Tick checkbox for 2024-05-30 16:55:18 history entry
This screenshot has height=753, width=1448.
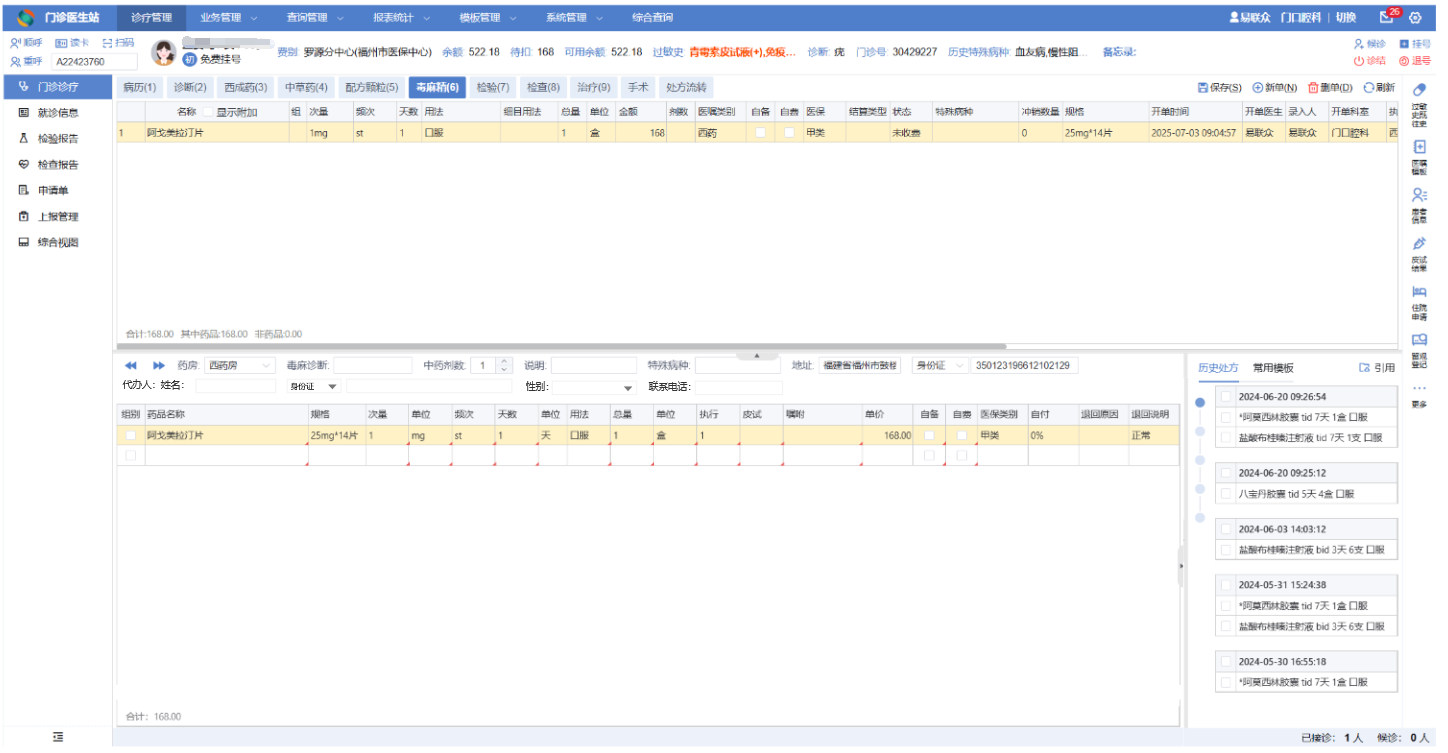coord(1226,662)
